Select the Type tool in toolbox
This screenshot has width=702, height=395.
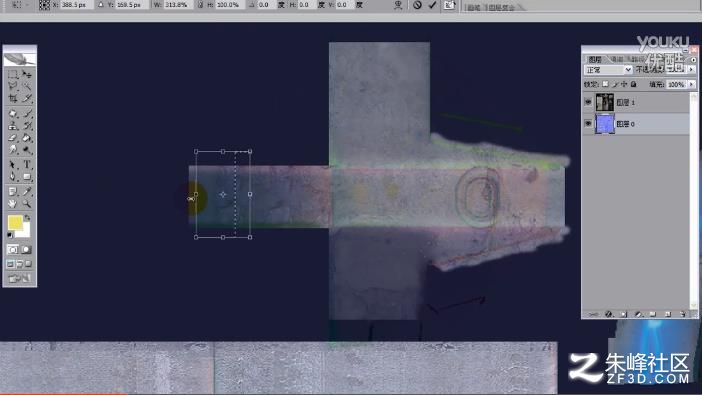pos(27,164)
